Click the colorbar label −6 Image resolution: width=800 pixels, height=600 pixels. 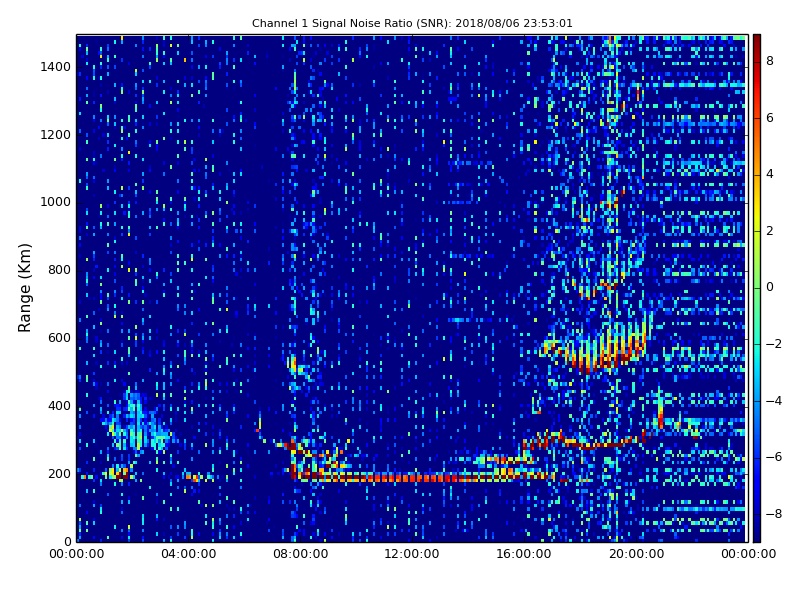[774, 457]
